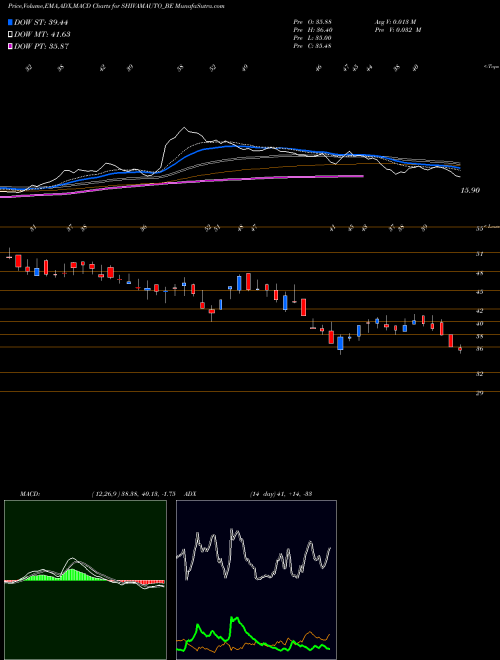Image resolution: width=500 pixels, height=660 pixels.
Task: Click the peak of the white price line
Action: tap(184, 128)
